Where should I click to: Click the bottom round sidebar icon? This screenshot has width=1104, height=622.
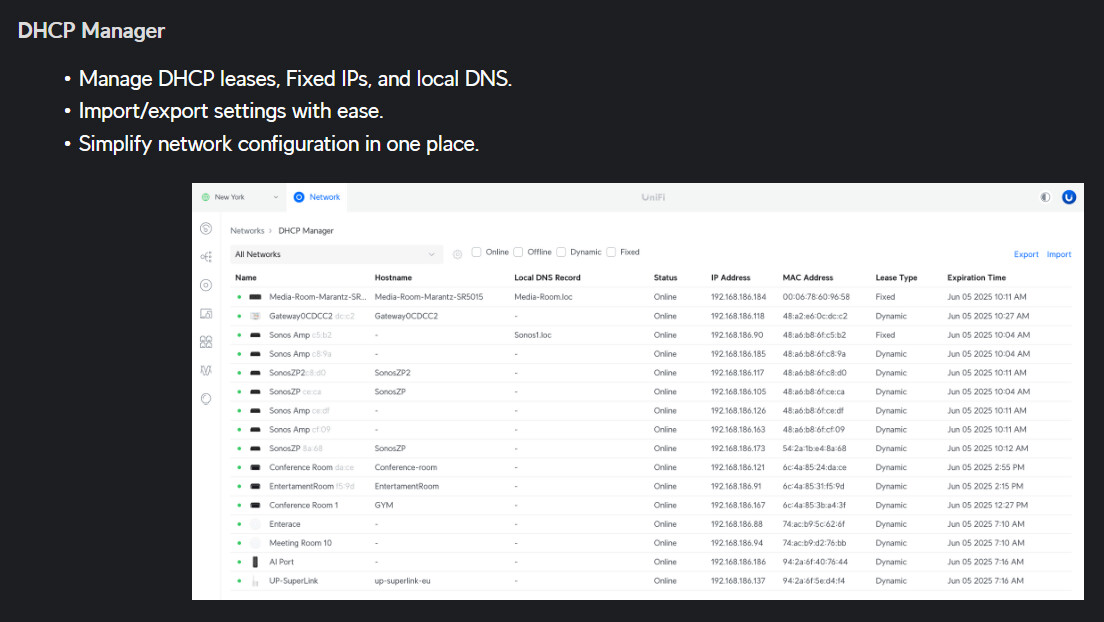click(x=206, y=399)
